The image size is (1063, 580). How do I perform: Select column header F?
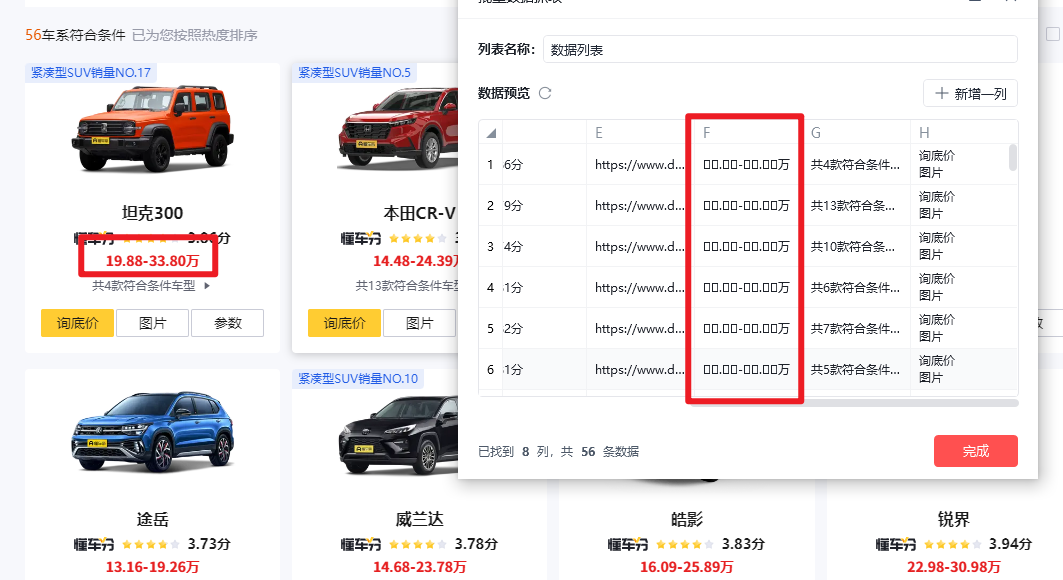706,133
